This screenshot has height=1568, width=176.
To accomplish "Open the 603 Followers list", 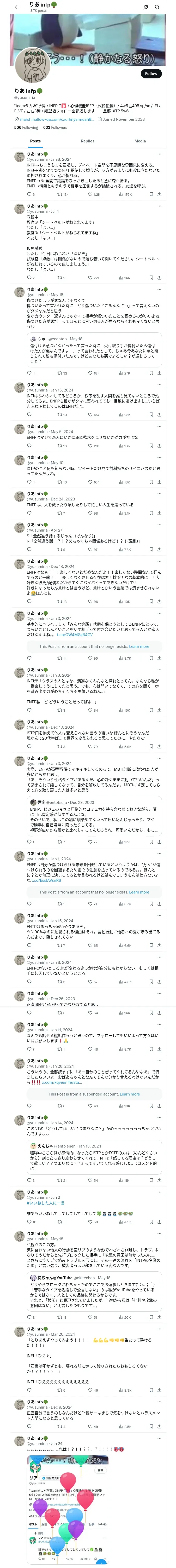I will click(54, 128).
